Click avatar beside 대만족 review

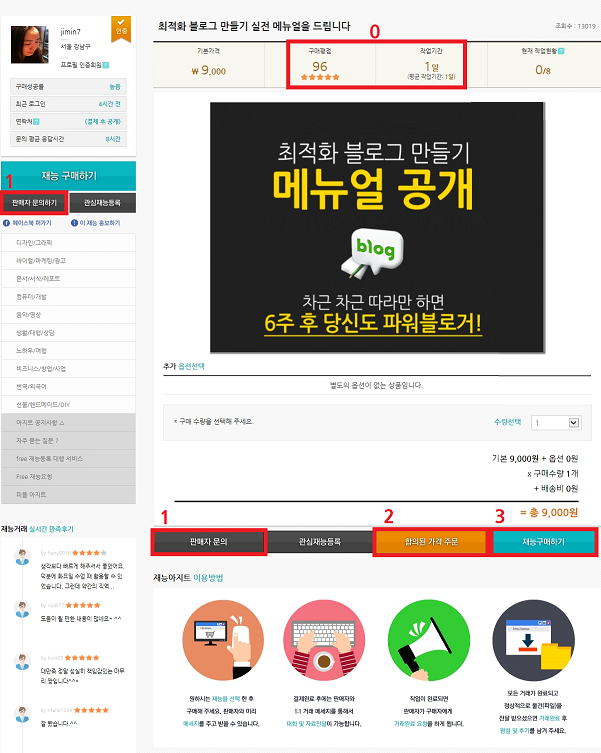tap(22, 662)
